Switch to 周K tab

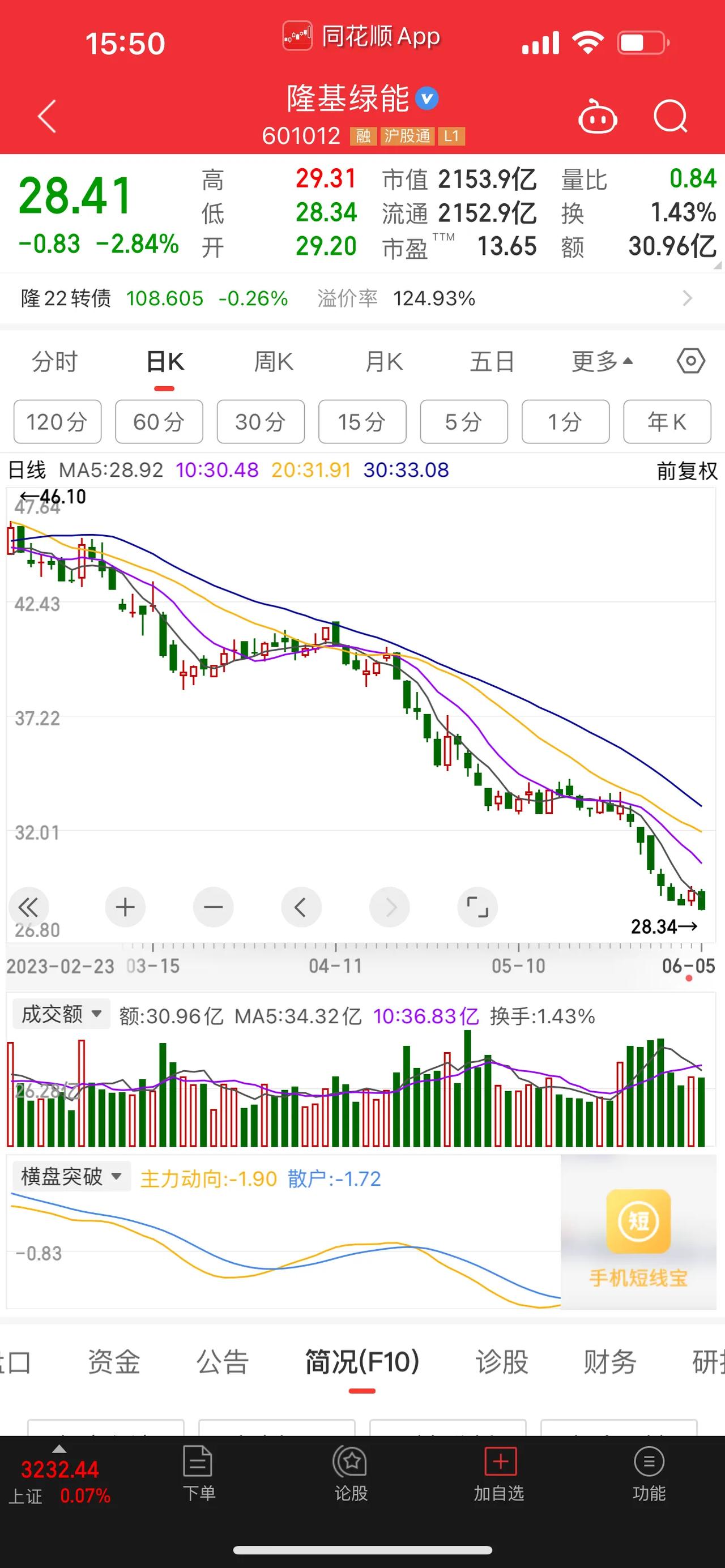click(x=274, y=362)
